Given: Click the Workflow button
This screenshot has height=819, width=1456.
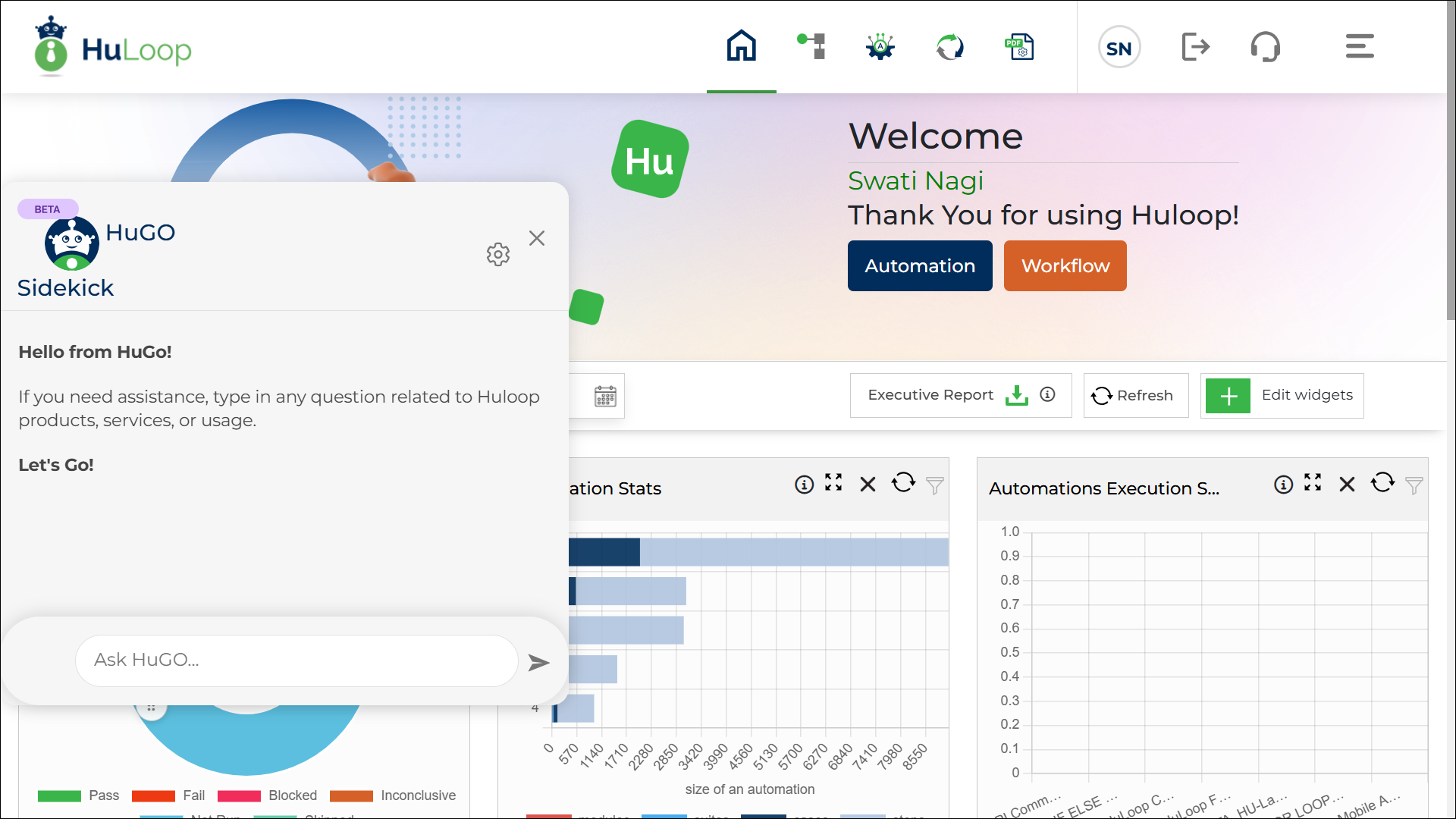Looking at the screenshot, I should point(1065,266).
